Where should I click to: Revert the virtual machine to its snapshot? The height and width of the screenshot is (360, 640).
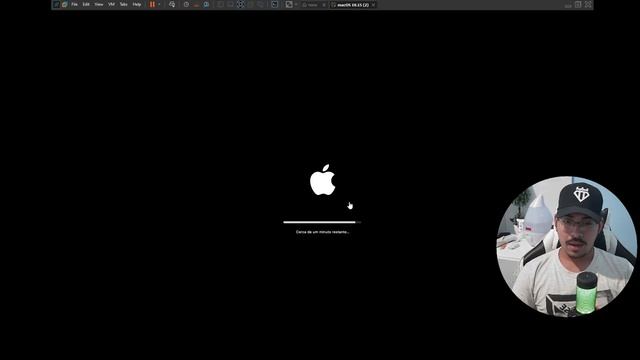[196, 4]
